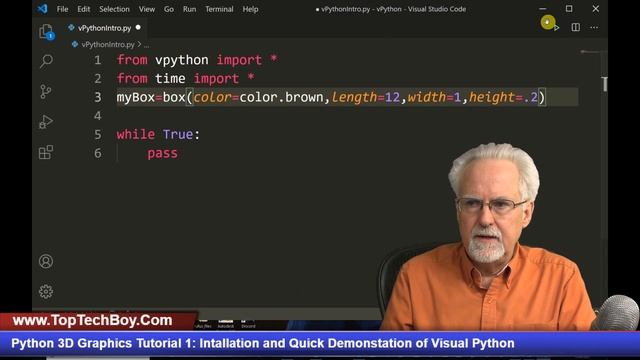Open the Source Control view
This screenshot has height=360, width=640.
[x=46, y=91]
